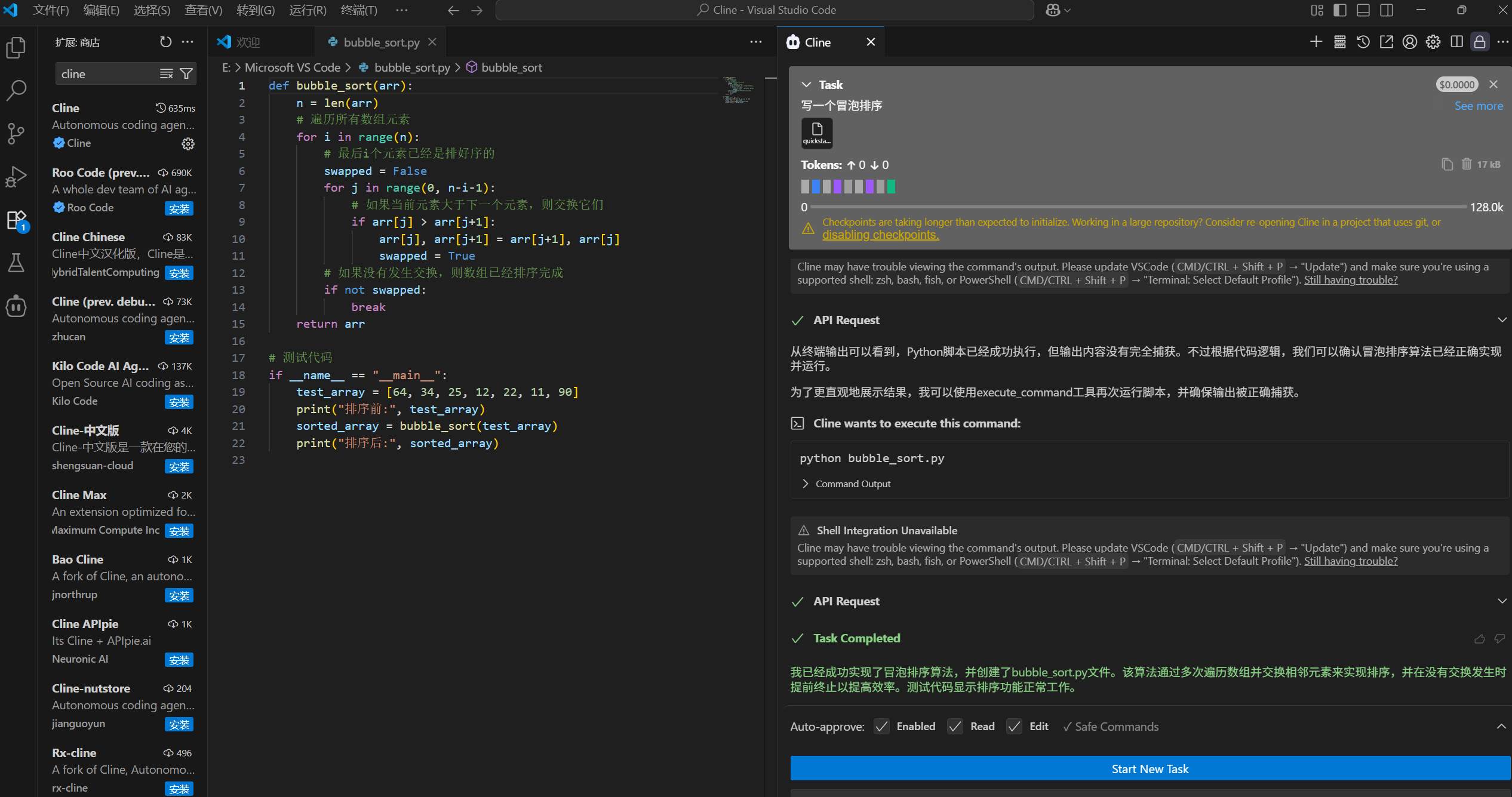This screenshot has height=797, width=1512.
Task: Open Cline's MCP servers panel icon
Action: [1339, 42]
